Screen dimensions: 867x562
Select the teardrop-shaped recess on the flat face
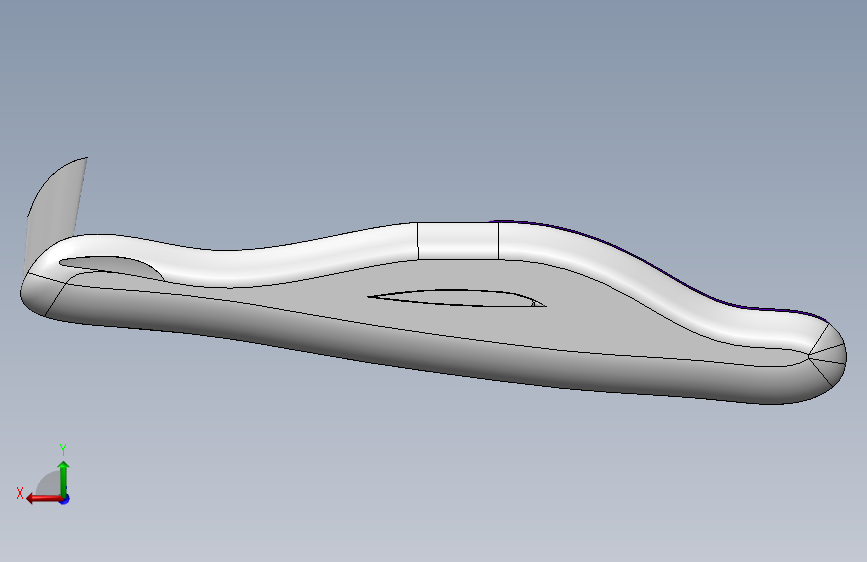point(457,298)
